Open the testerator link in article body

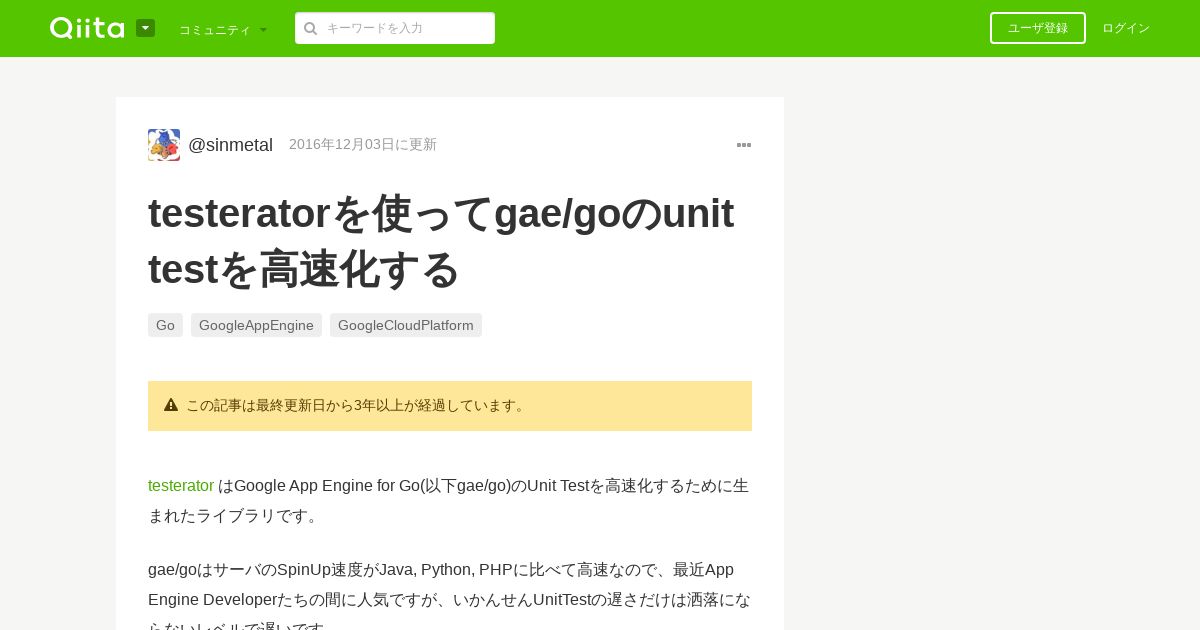tap(181, 485)
